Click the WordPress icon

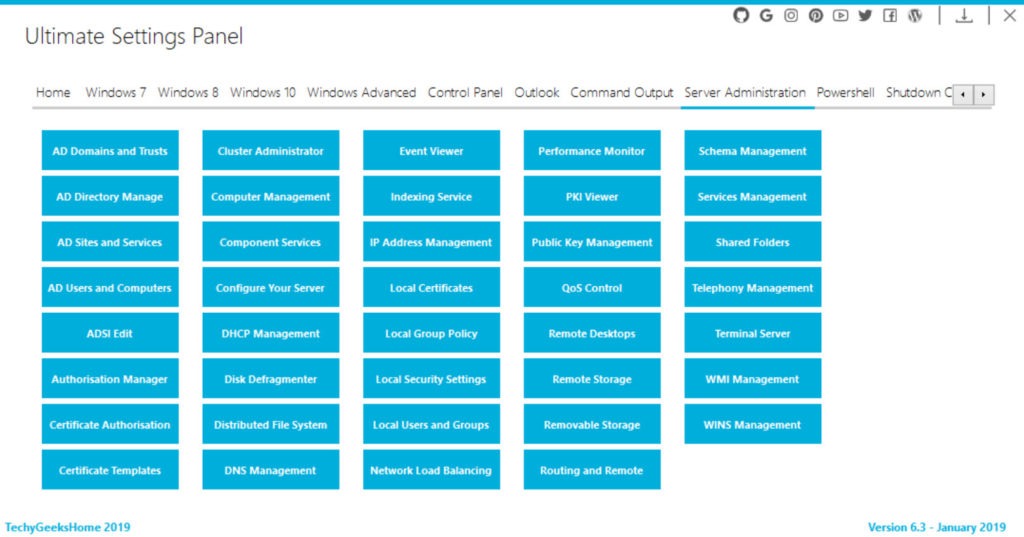click(x=915, y=15)
